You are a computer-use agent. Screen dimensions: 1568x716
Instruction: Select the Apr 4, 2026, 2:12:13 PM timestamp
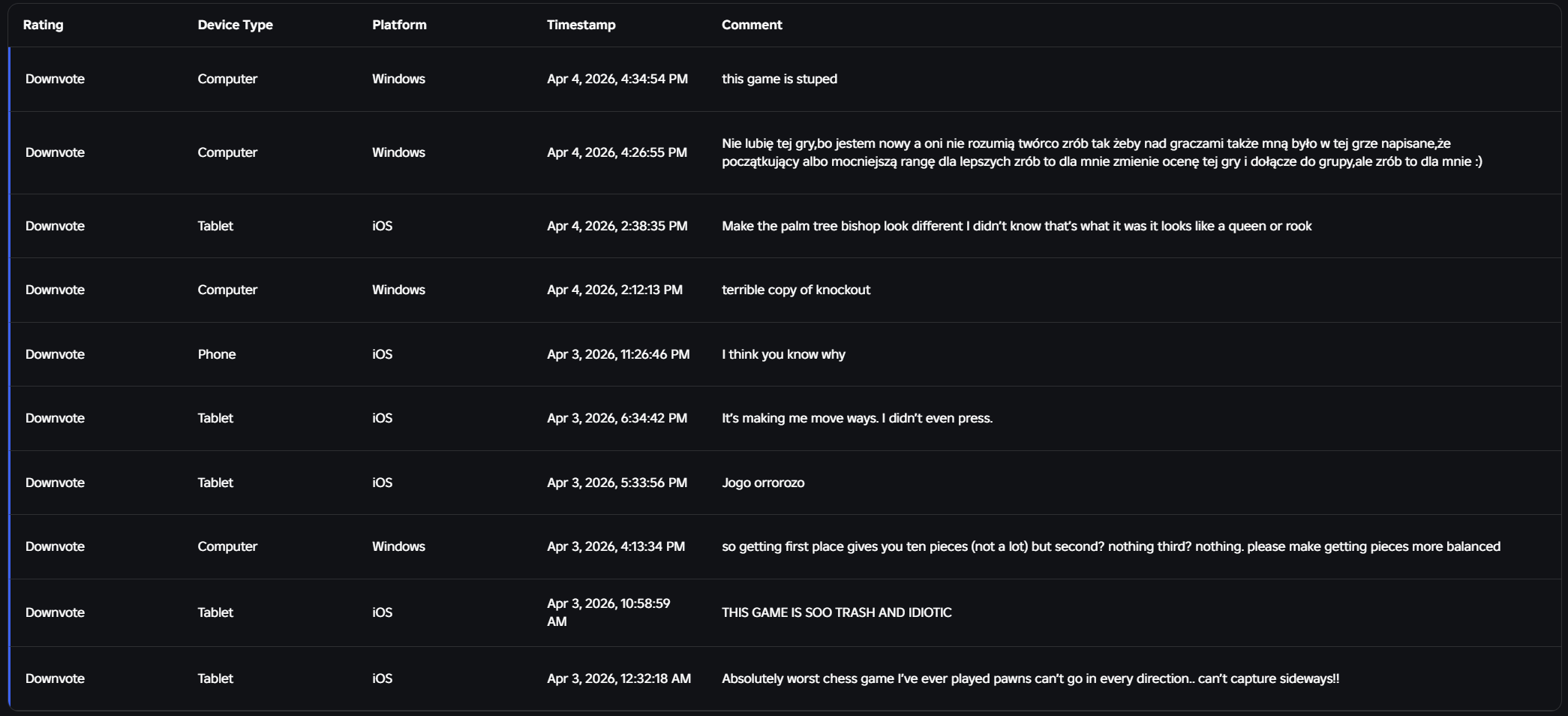(x=614, y=290)
